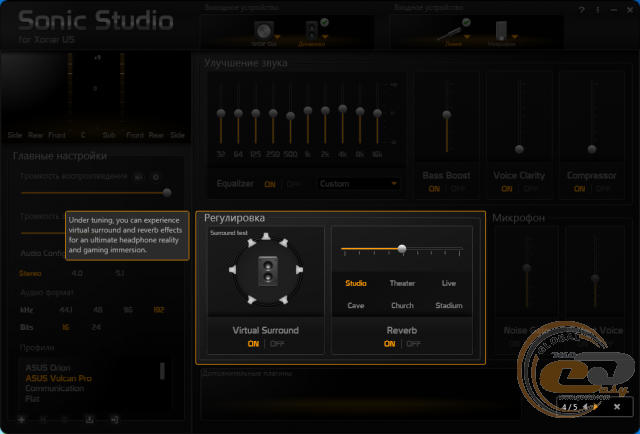Select the Микрофон input device icon
The height and width of the screenshot is (434, 640).
(x=501, y=31)
